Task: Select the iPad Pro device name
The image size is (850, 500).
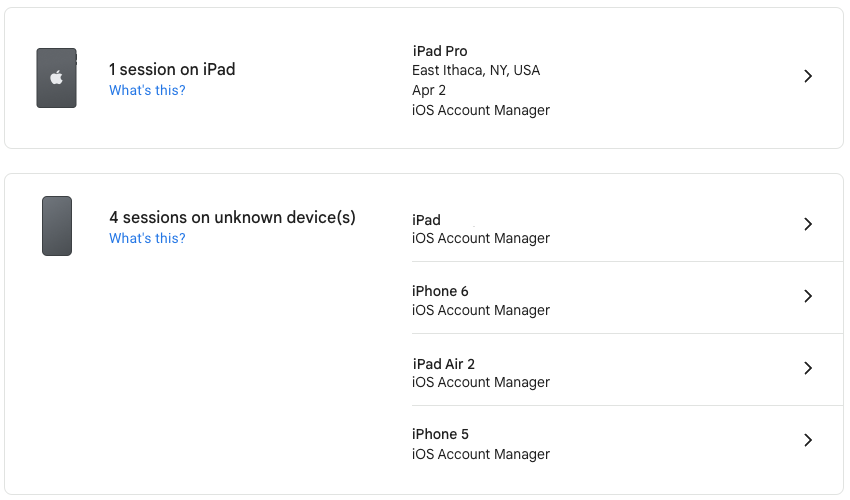Action: (x=440, y=51)
